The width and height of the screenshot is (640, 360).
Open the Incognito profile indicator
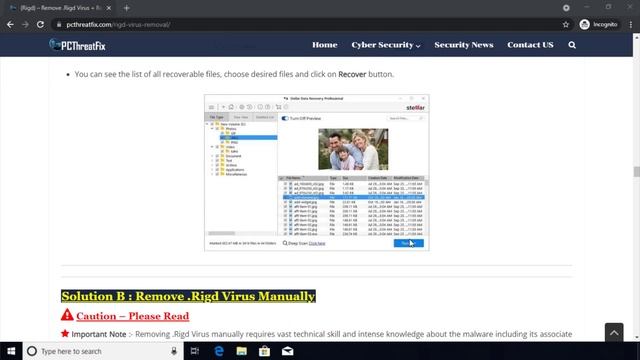[598, 24]
